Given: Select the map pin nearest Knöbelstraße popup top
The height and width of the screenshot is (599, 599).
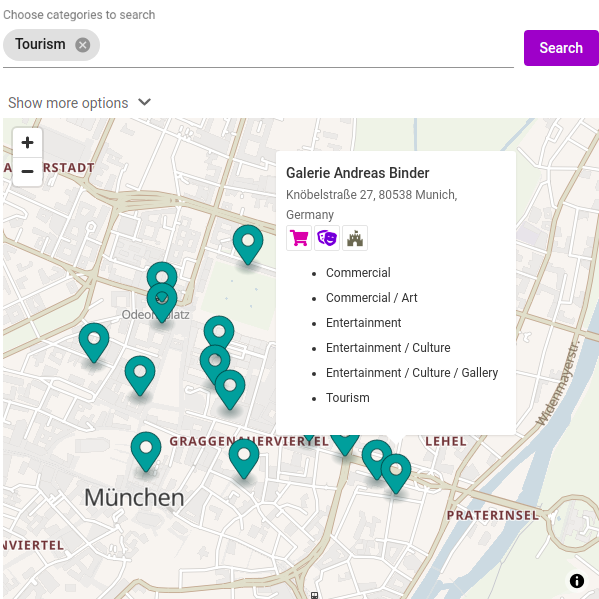Looking at the screenshot, I should pyautogui.click(x=248, y=244).
